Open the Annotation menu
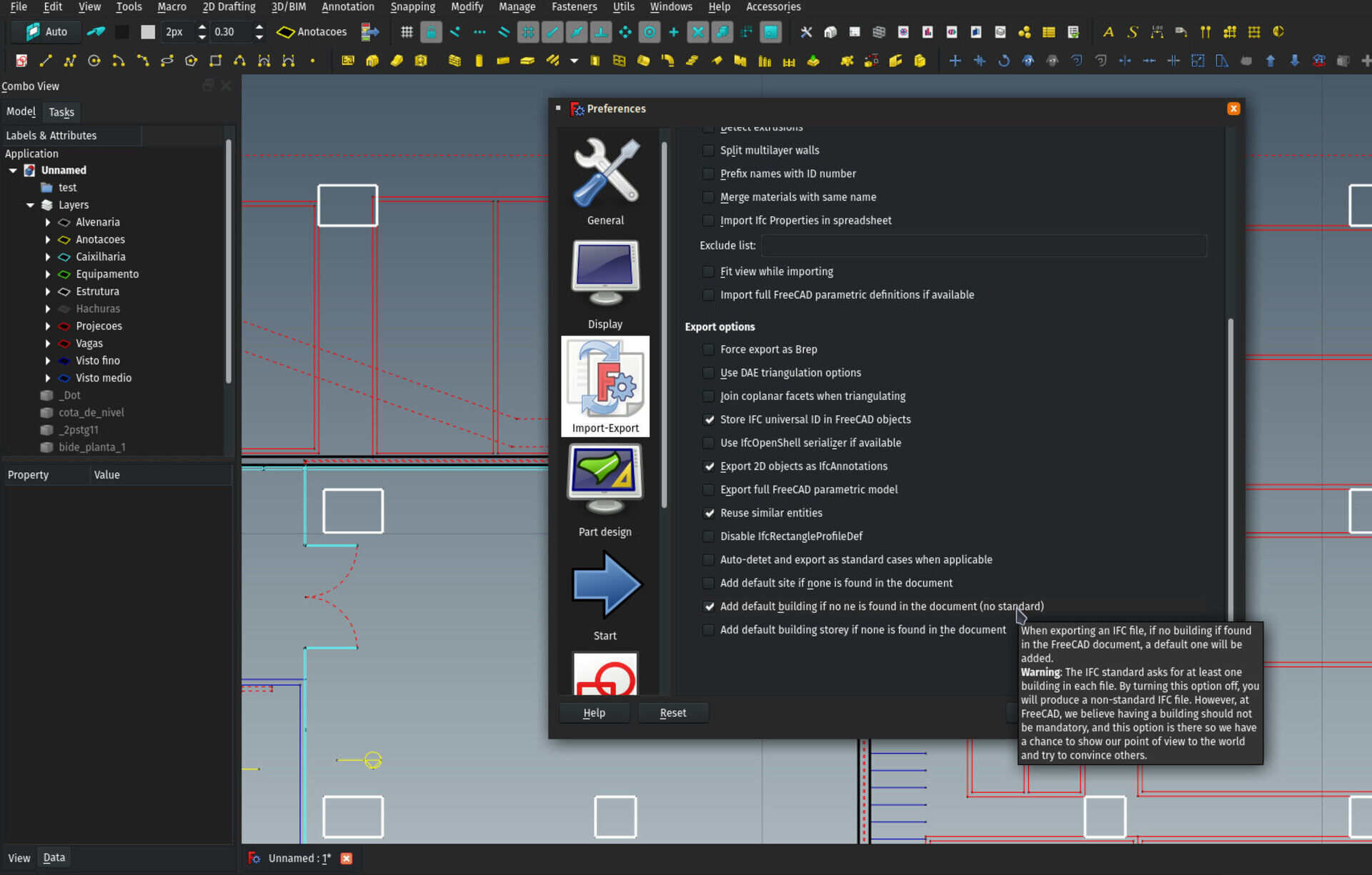 [348, 7]
